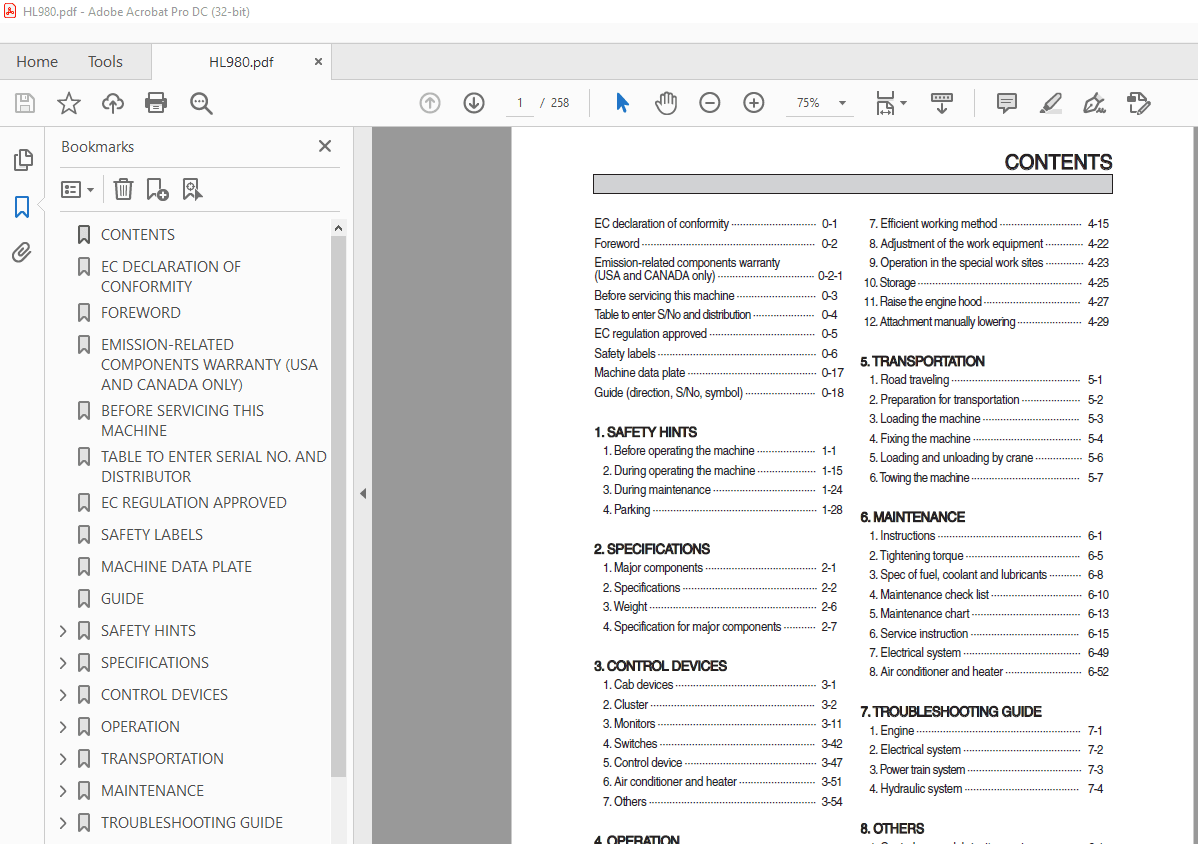
Task: Add document to starred favorites
Action: click(x=69, y=103)
